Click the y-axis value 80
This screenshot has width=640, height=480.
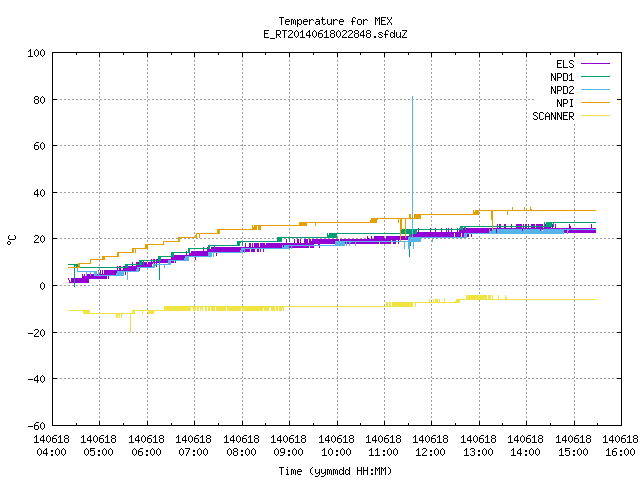[39, 100]
